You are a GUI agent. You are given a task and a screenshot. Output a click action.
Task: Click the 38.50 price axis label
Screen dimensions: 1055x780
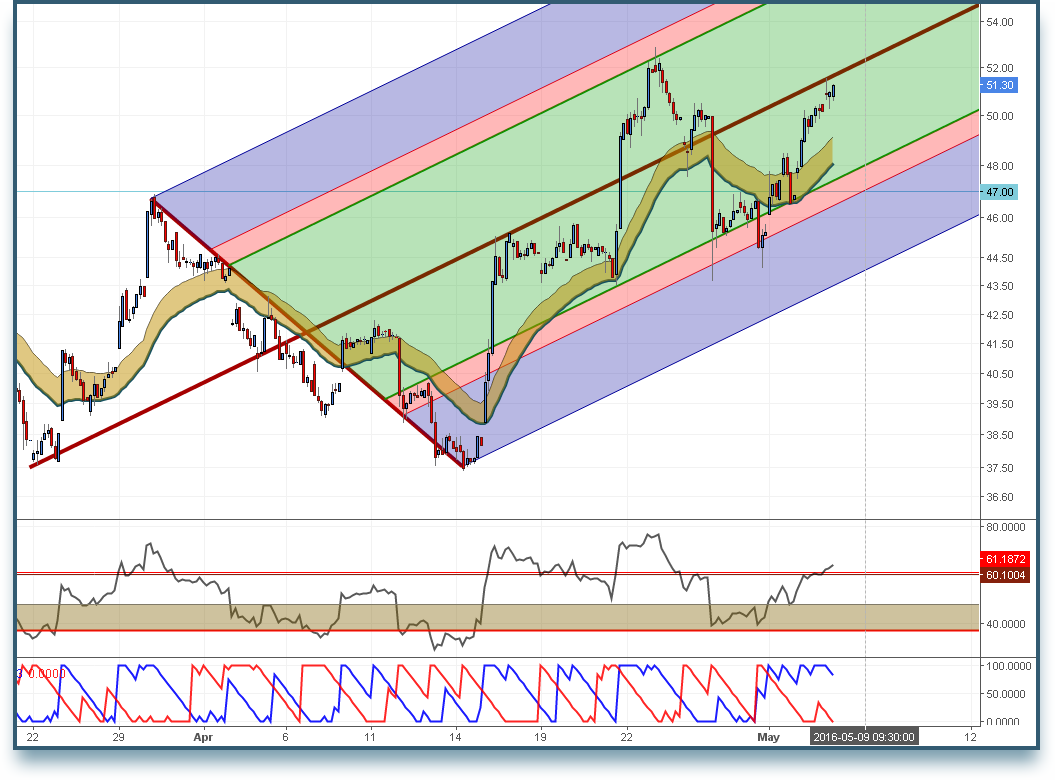[1000, 435]
